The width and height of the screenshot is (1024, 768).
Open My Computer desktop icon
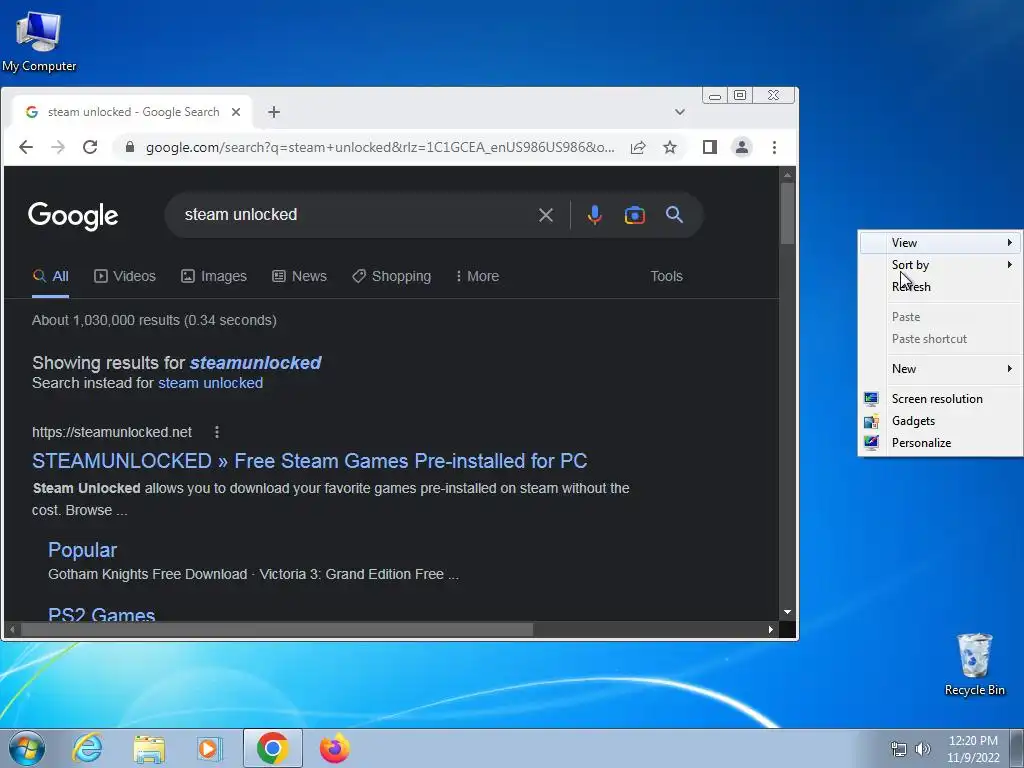(x=39, y=40)
